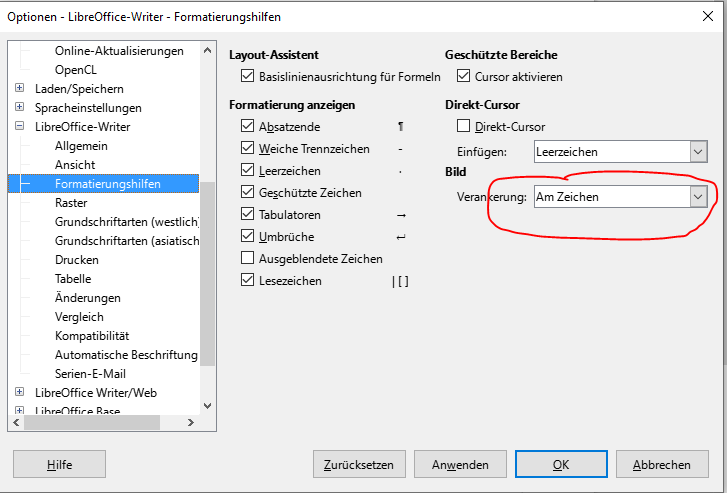Disable the Tabulatoren checkbox
Viewport: 727px width, 493px height.
click(x=248, y=214)
